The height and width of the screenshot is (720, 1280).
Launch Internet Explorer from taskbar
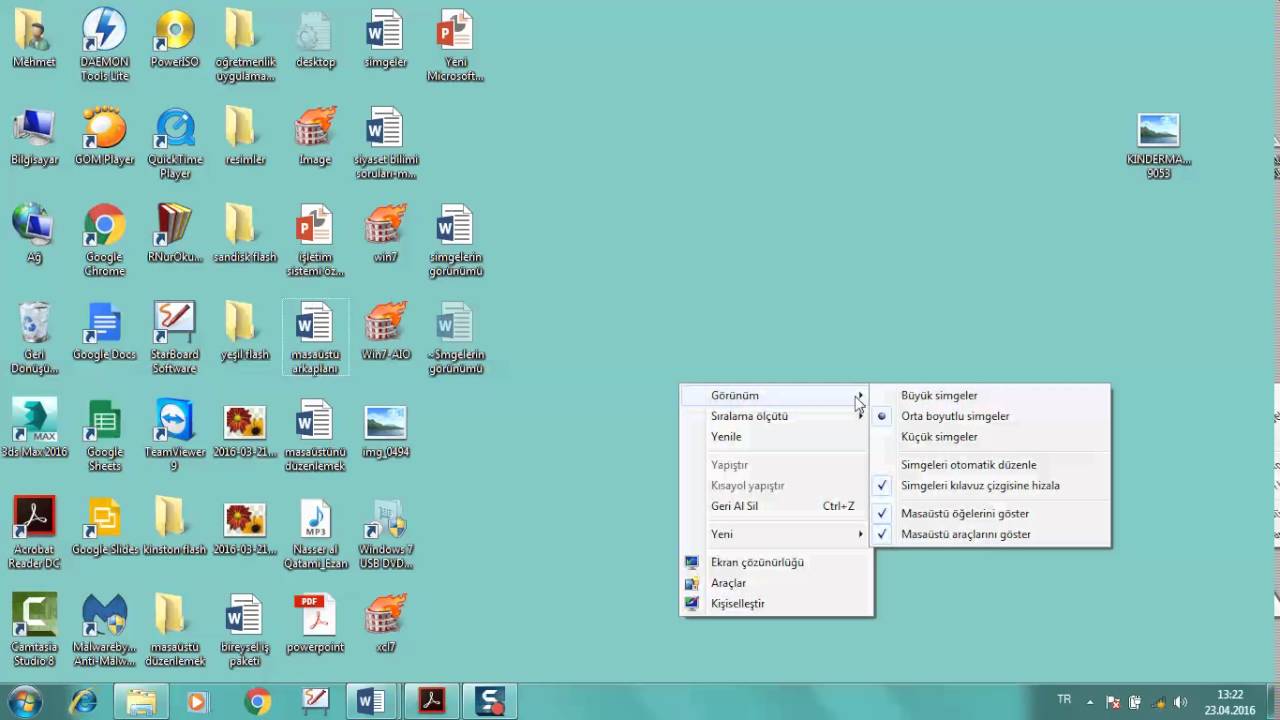(83, 702)
